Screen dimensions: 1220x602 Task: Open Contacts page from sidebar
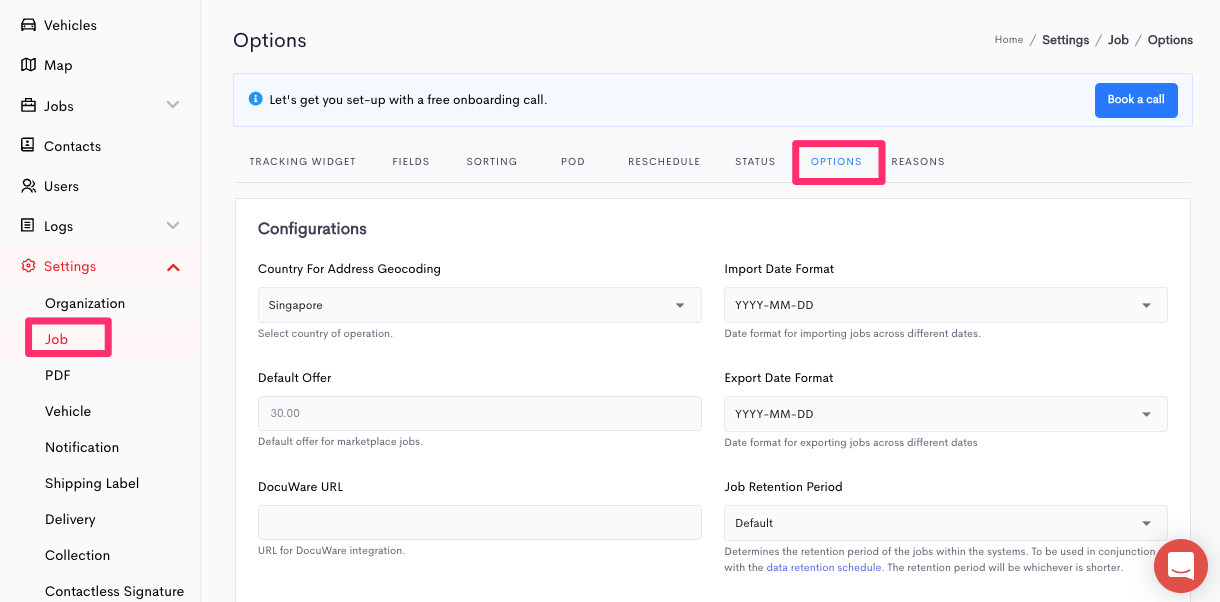tap(72, 146)
